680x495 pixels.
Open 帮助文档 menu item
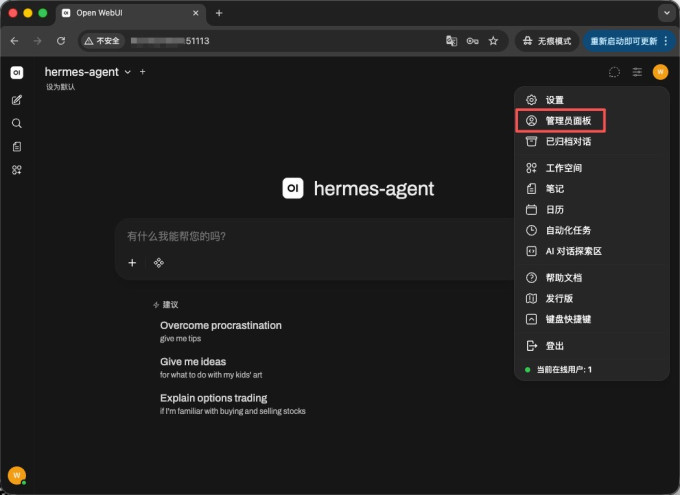(592, 278)
